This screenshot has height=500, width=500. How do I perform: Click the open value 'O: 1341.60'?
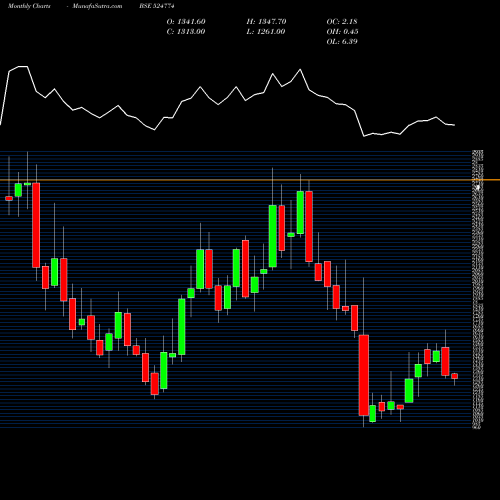(186, 22)
